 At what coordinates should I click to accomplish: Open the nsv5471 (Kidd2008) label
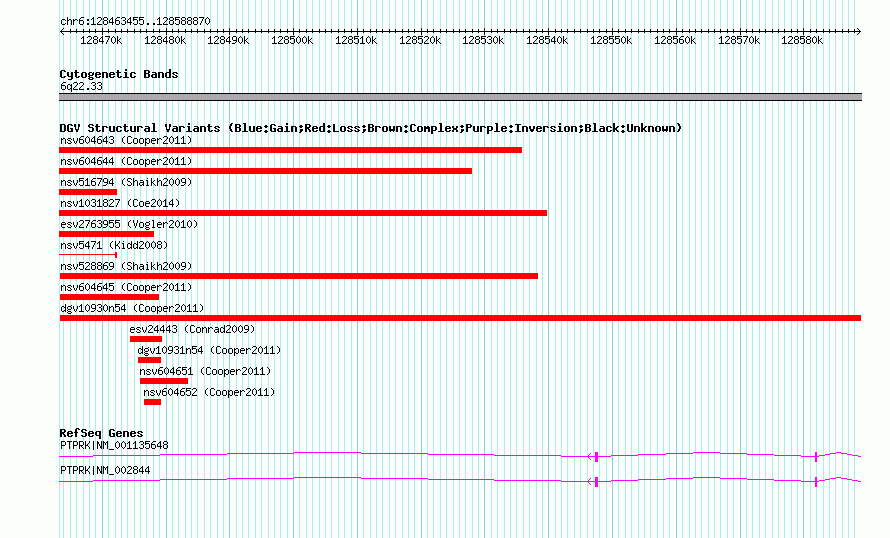(x=114, y=245)
